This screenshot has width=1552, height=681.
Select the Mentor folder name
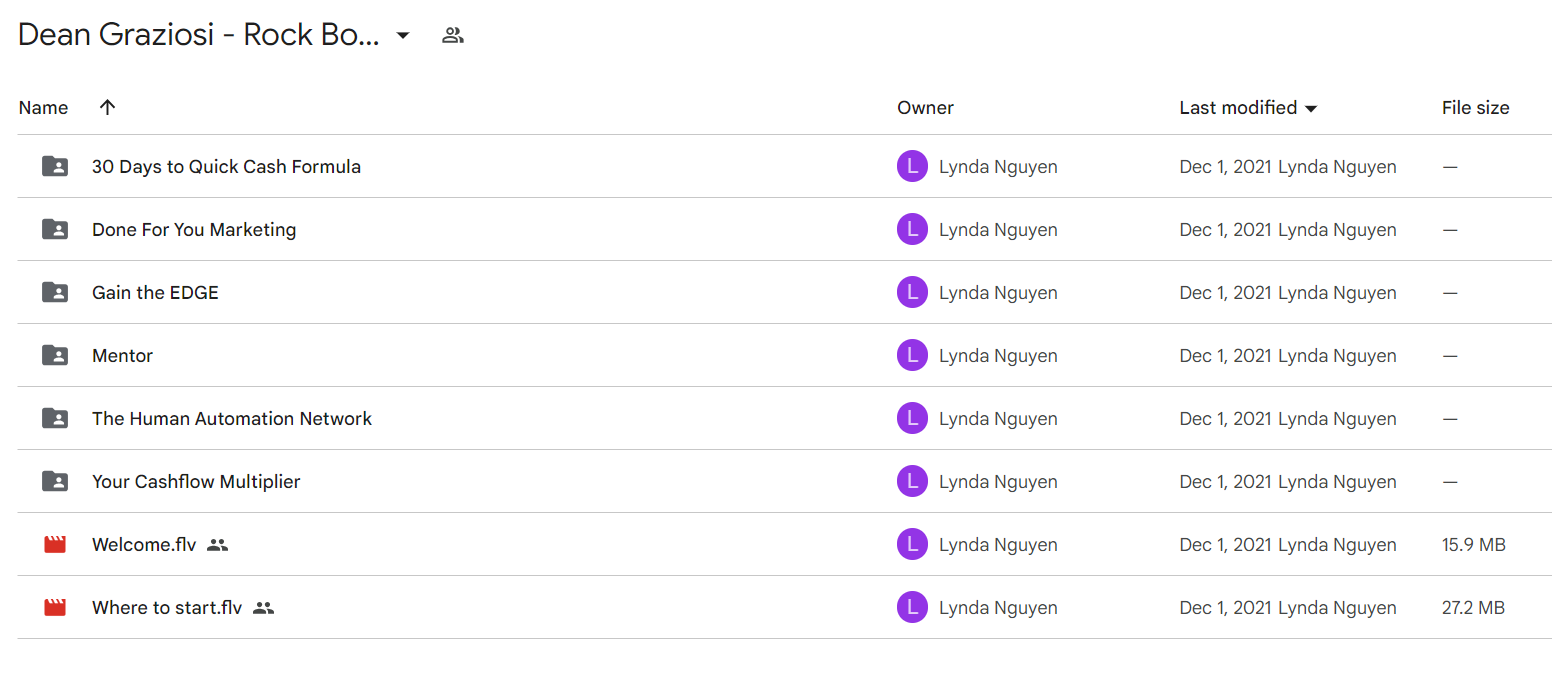click(x=122, y=356)
